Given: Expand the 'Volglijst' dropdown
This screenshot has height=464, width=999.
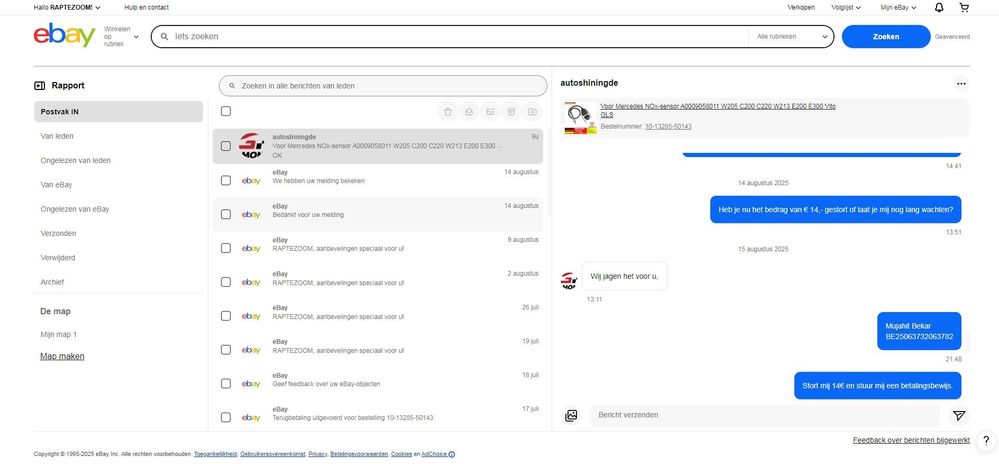Looking at the screenshot, I should click(x=846, y=7).
